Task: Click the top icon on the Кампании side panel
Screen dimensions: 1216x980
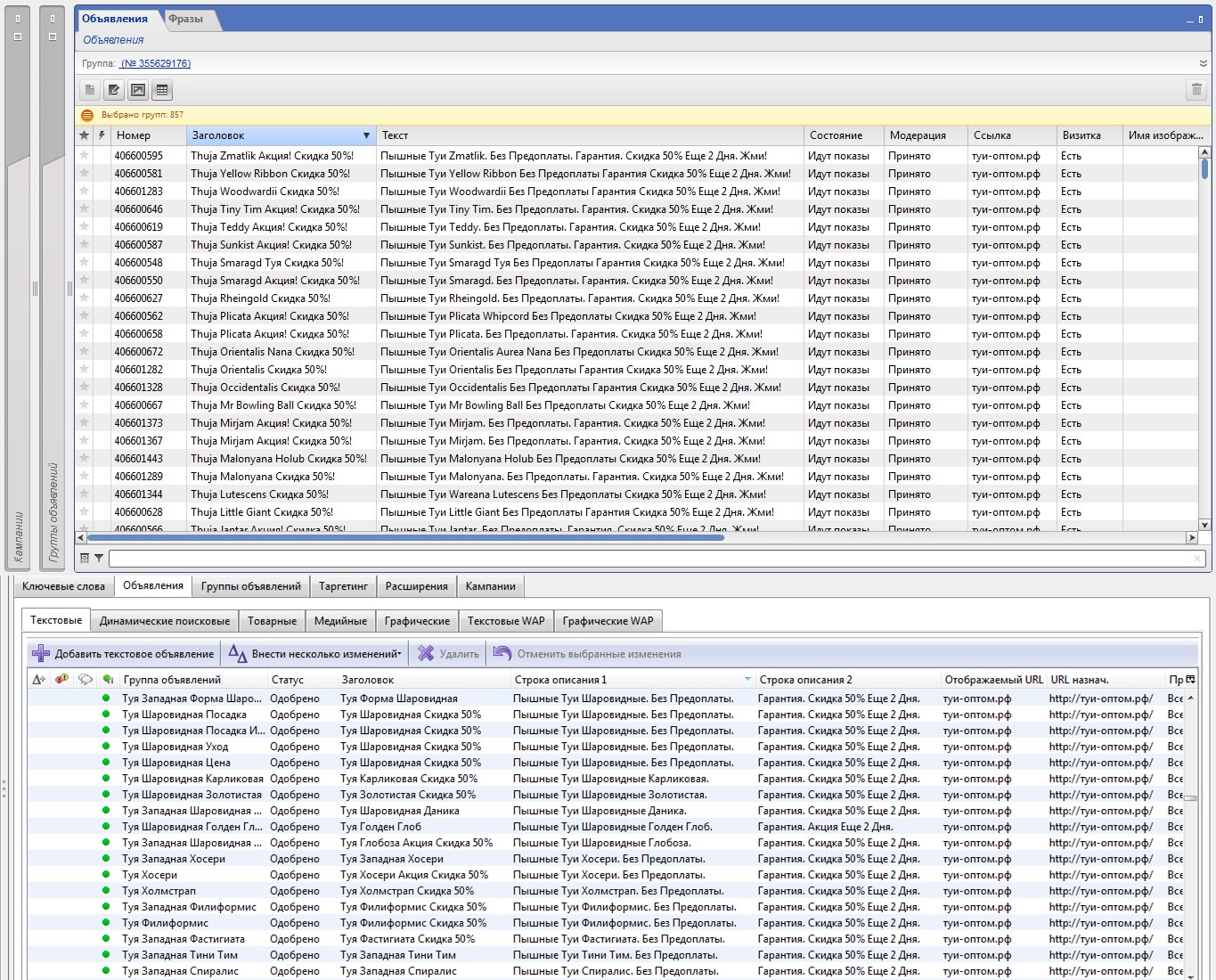Action: pyautogui.click(x=18, y=19)
